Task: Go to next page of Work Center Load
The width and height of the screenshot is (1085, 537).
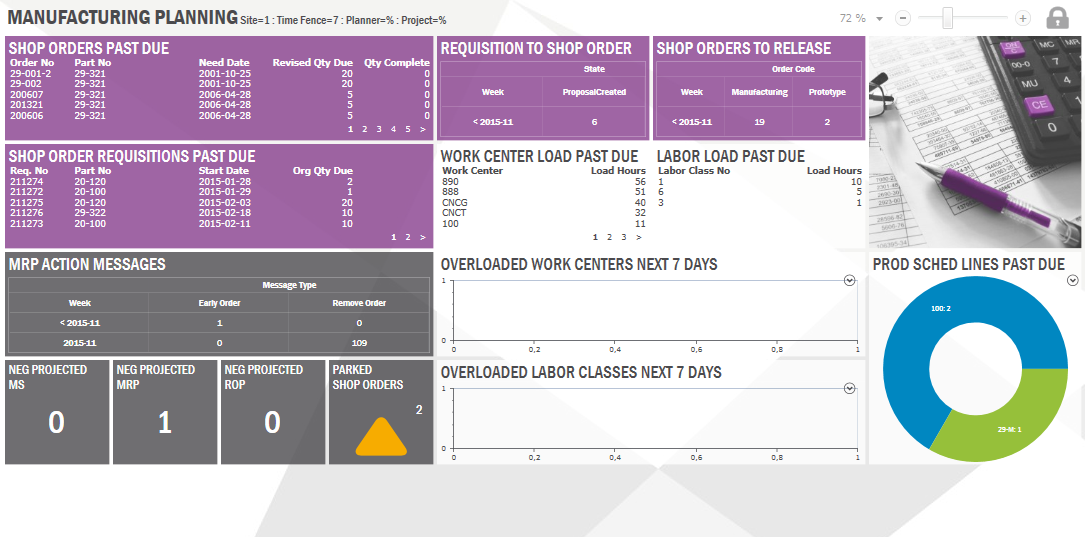Action: coord(639,237)
